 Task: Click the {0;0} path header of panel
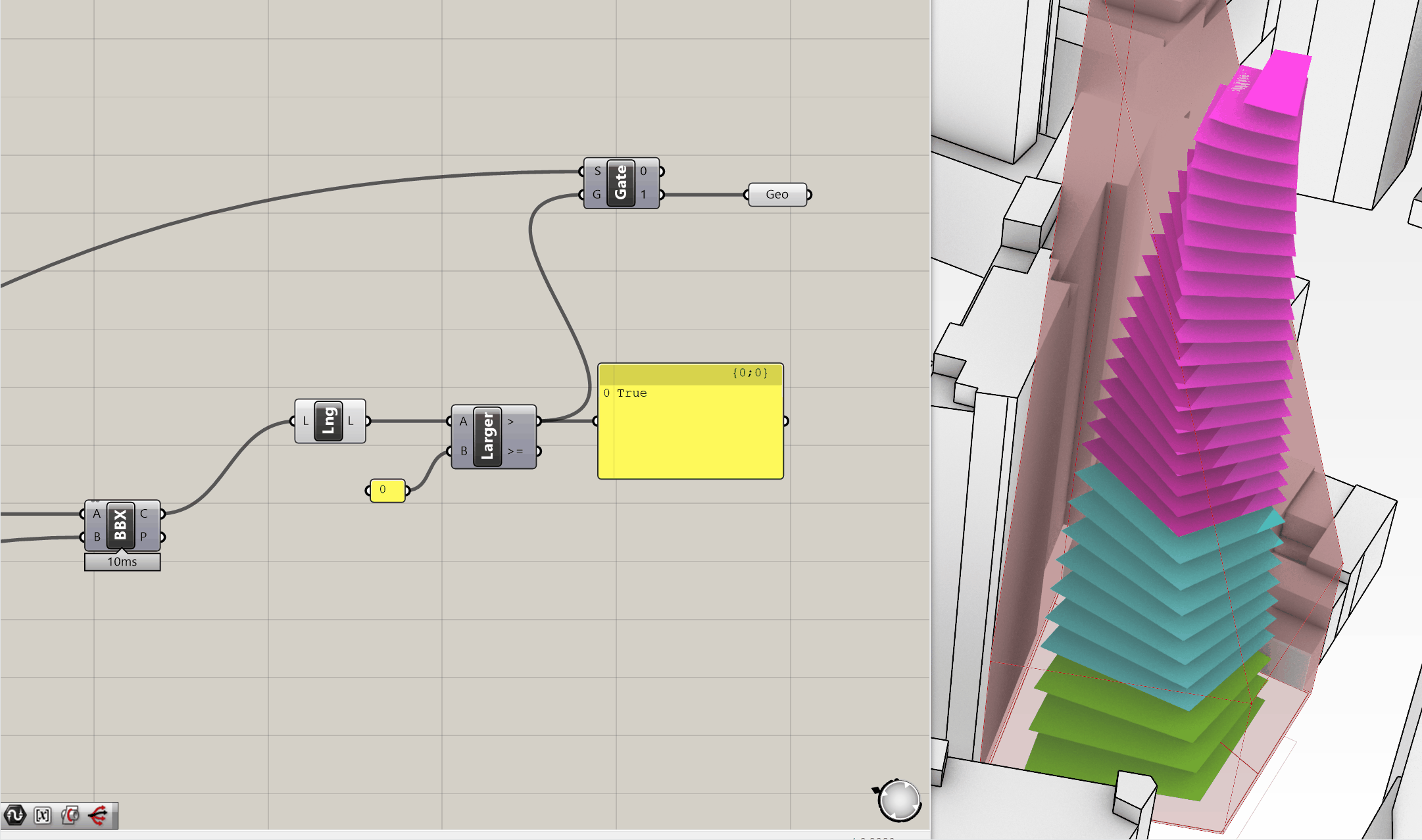[x=749, y=373]
